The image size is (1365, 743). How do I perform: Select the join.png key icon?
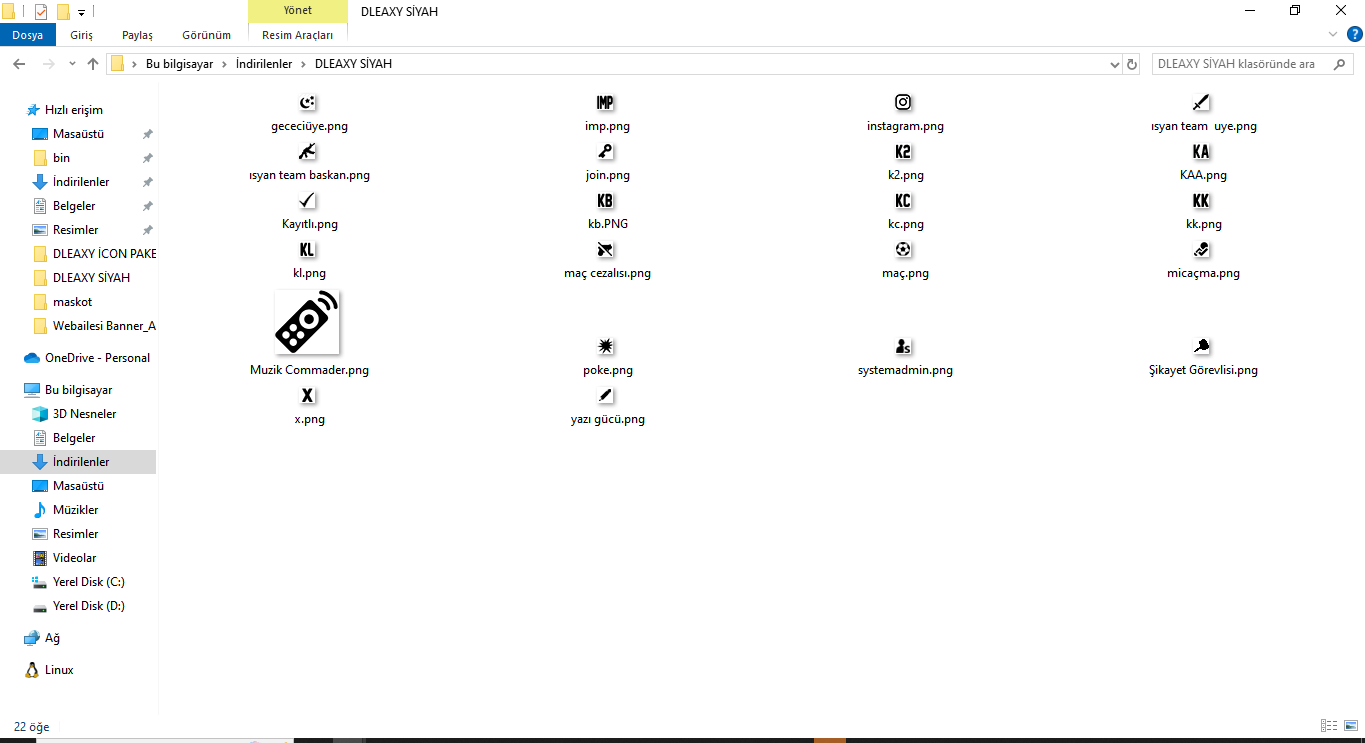click(606, 152)
